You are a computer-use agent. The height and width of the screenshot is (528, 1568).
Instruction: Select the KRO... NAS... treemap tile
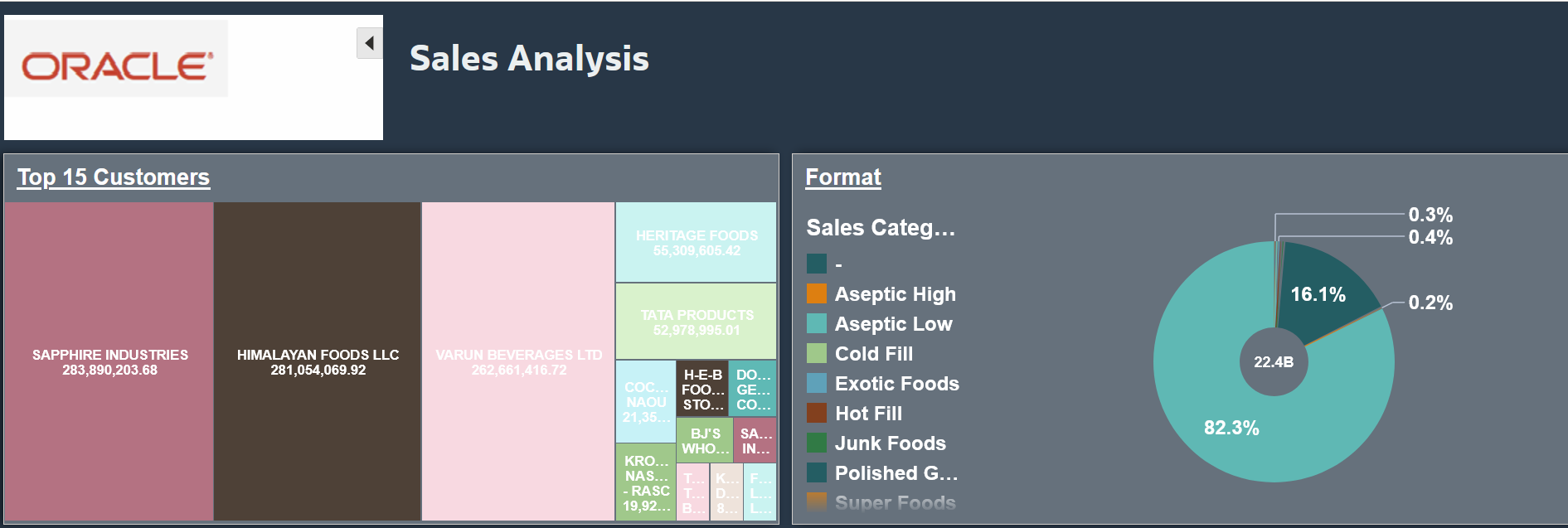pyautogui.click(x=646, y=482)
